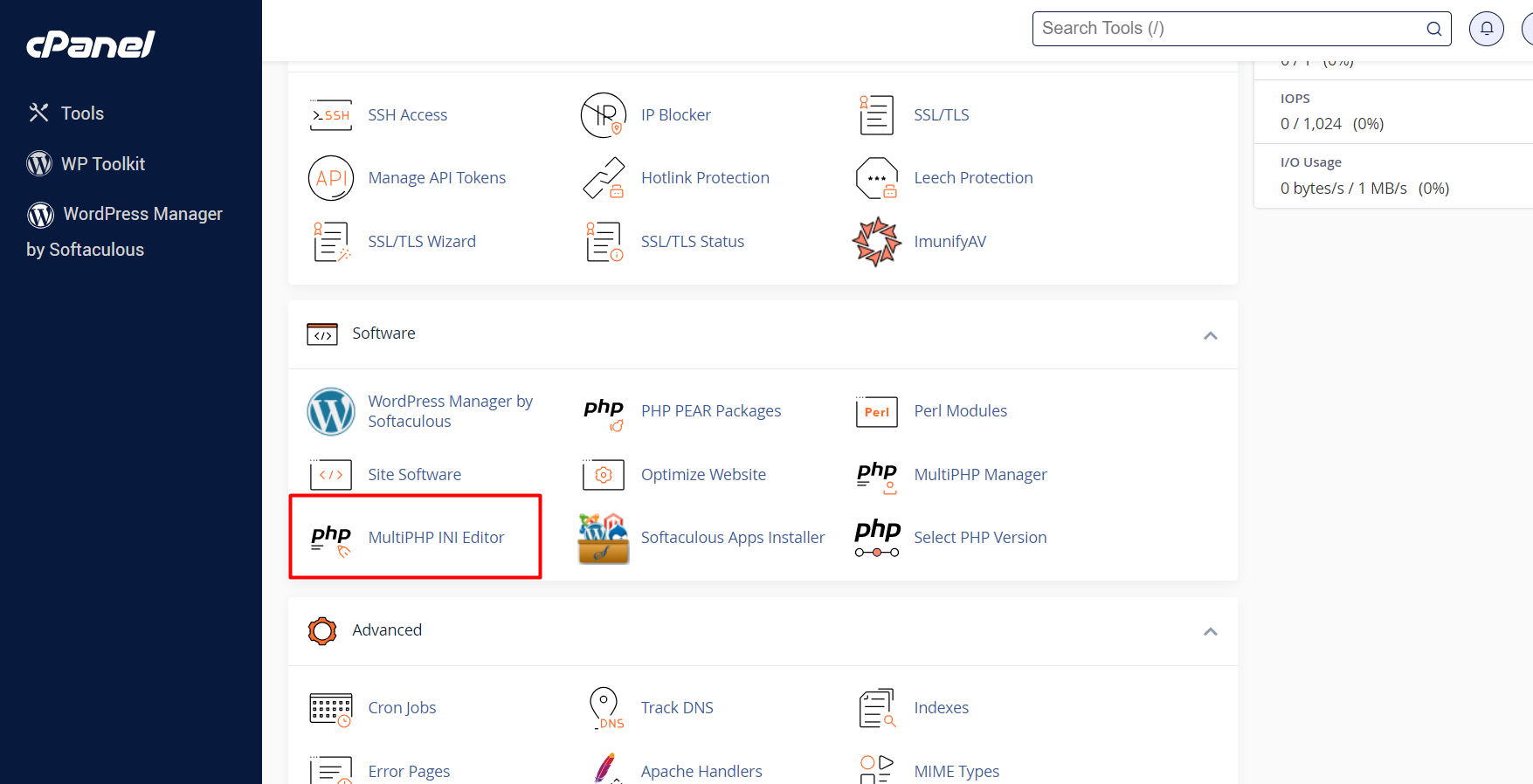The height and width of the screenshot is (784, 1533).
Task: Open the SSH Access icon
Action: coord(331,115)
